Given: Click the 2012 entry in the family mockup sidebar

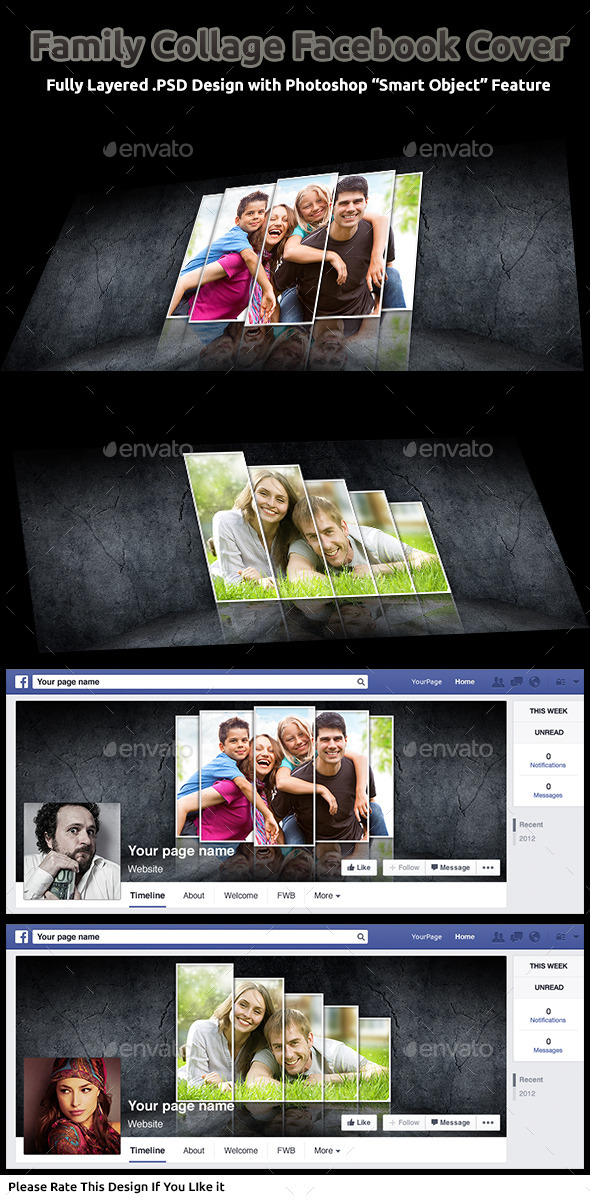Looking at the screenshot, I should [x=527, y=838].
